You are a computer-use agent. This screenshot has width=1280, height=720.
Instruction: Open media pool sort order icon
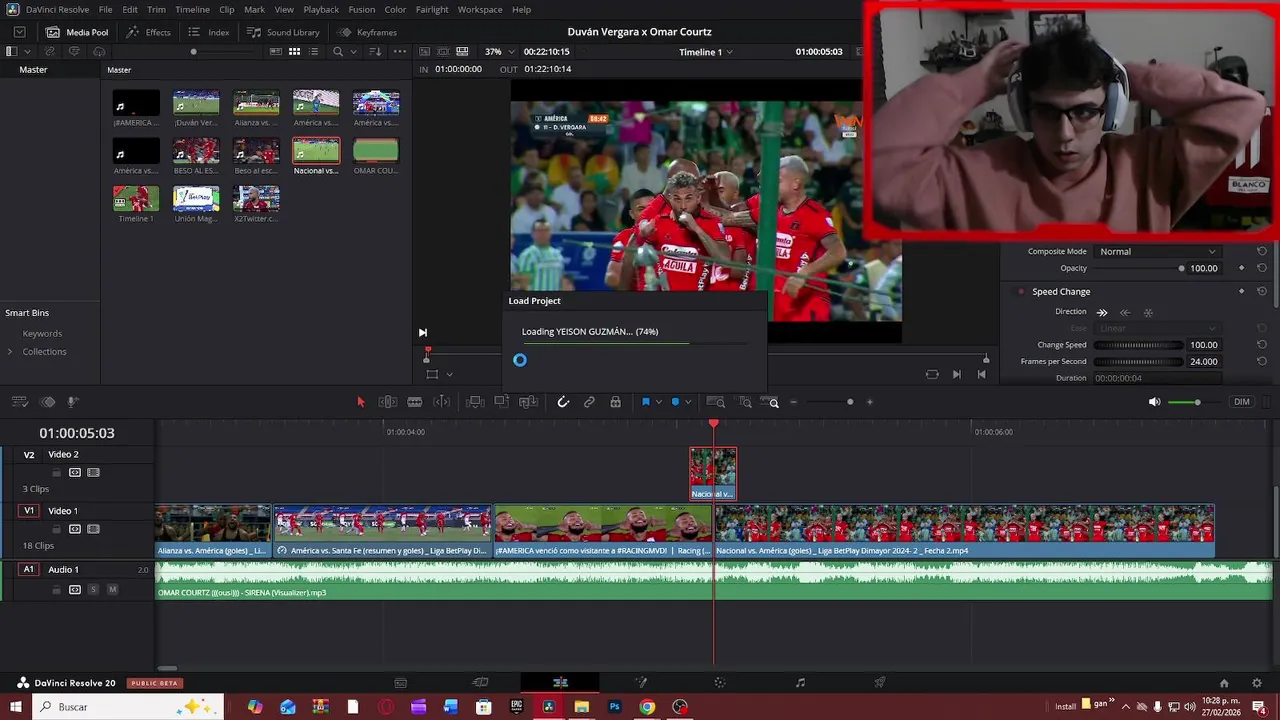[x=376, y=51]
